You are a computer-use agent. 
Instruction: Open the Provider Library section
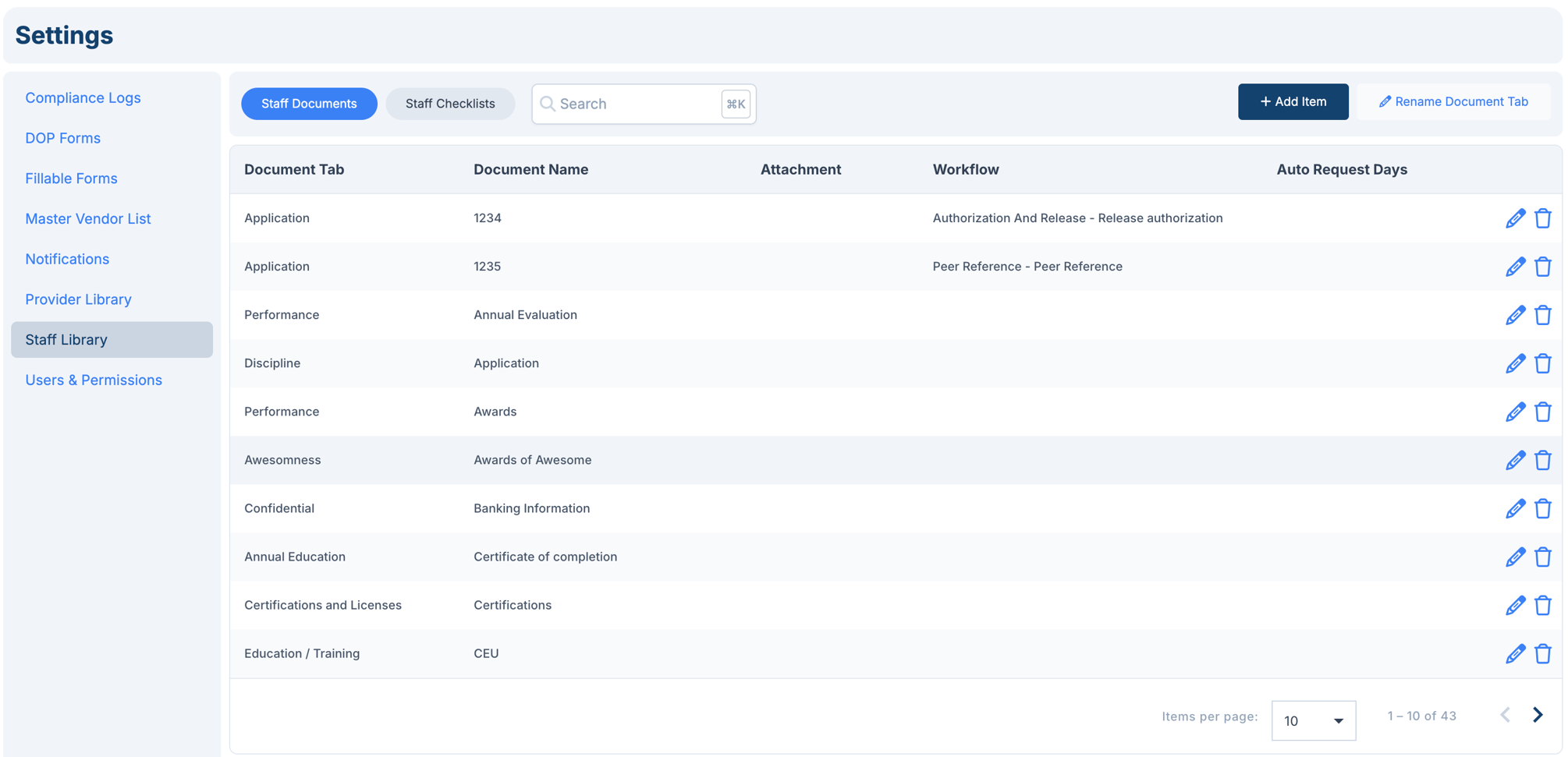(78, 299)
